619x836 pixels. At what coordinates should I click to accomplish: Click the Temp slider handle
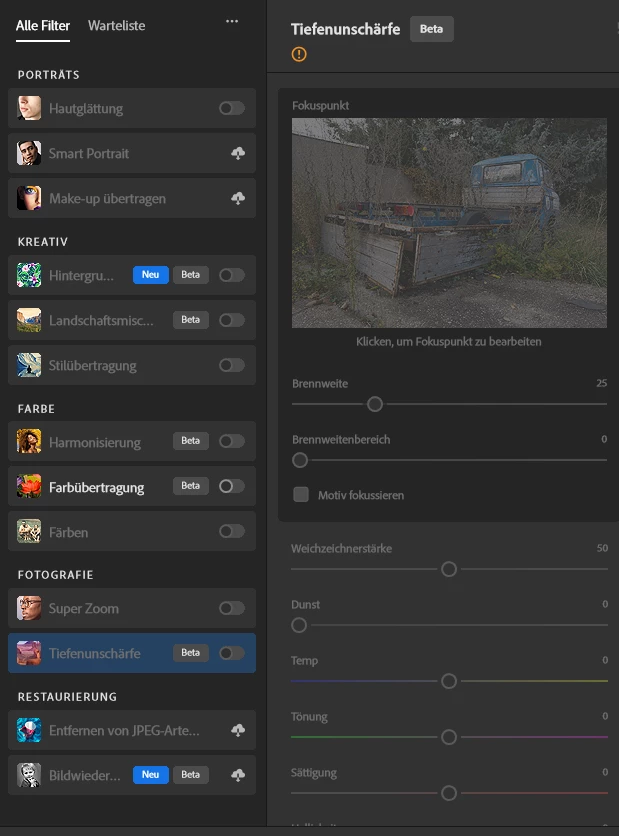pyautogui.click(x=449, y=681)
